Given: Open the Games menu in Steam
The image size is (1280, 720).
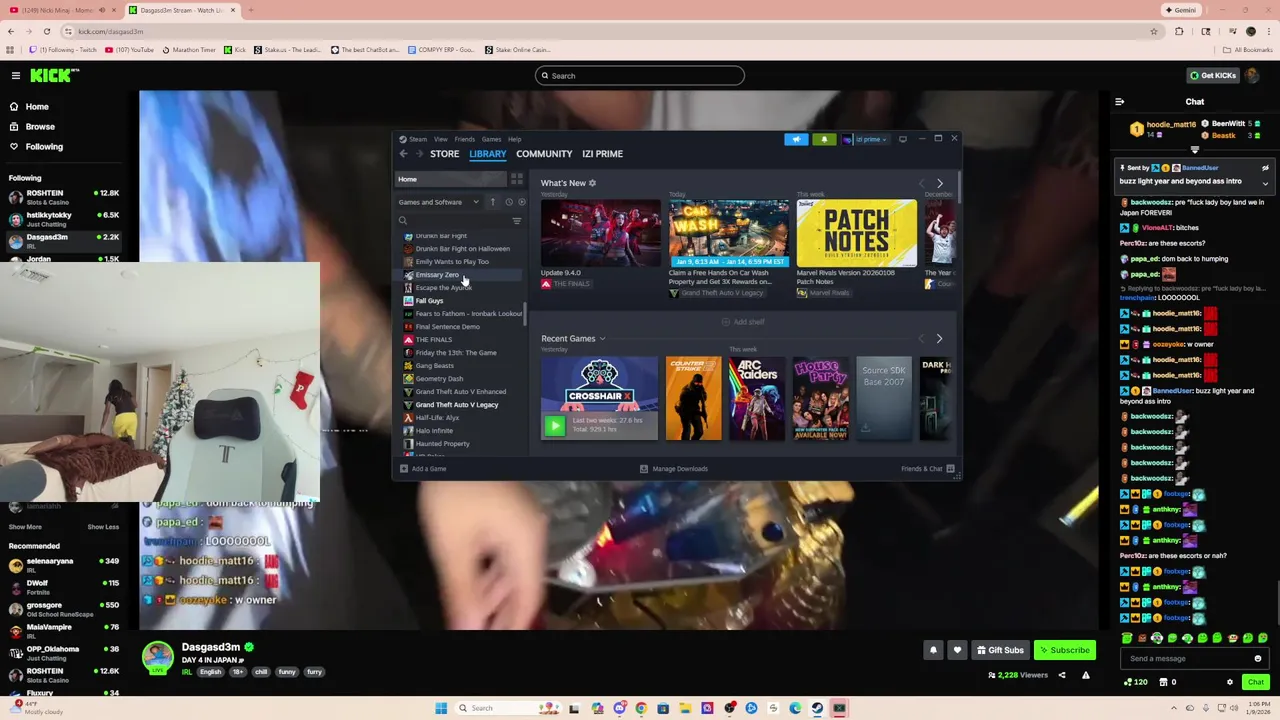Looking at the screenshot, I should pyautogui.click(x=491, y=139).
